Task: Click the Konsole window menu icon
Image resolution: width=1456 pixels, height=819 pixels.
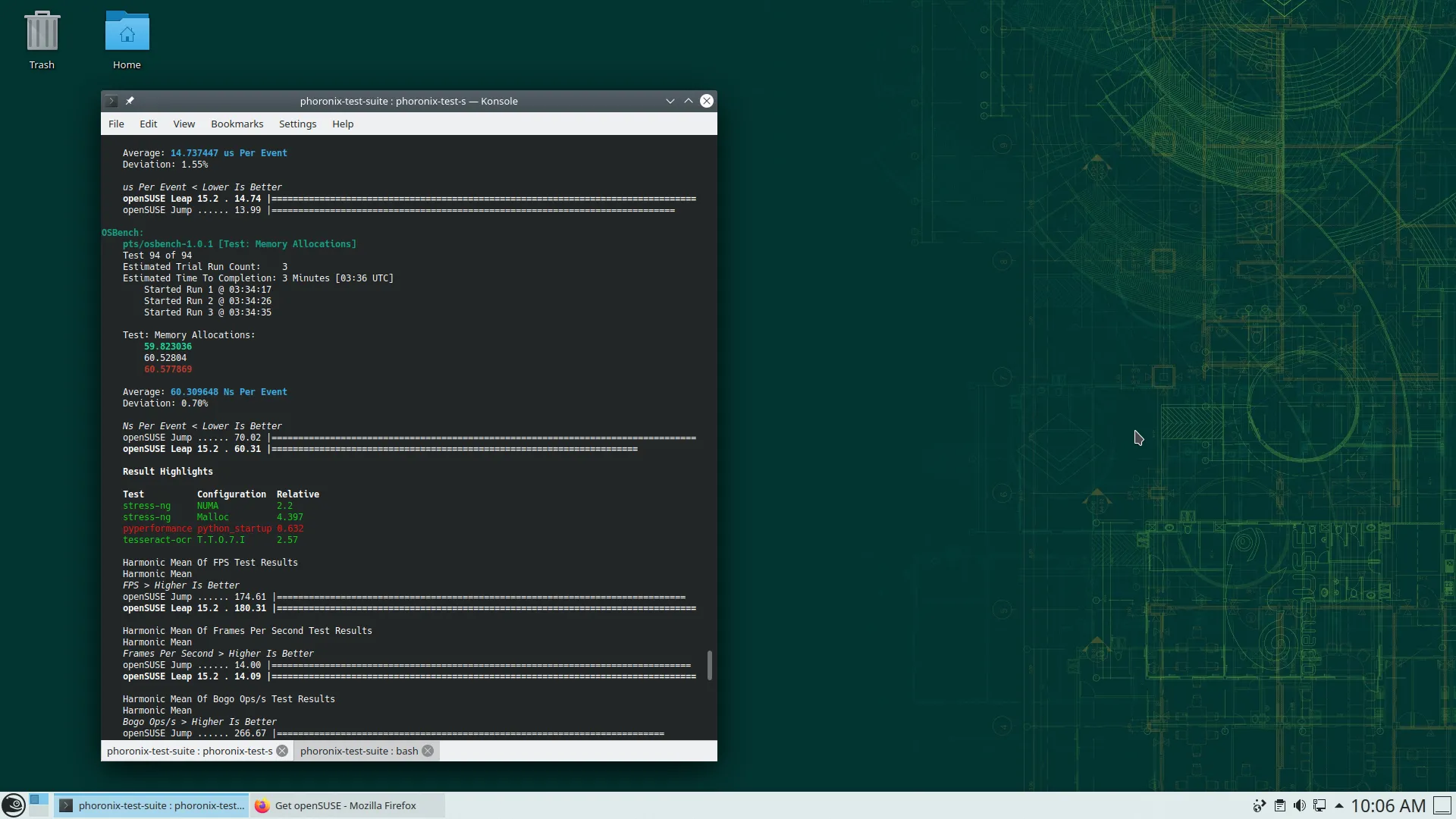Action: pyautogui.click(x=111, y=101)
